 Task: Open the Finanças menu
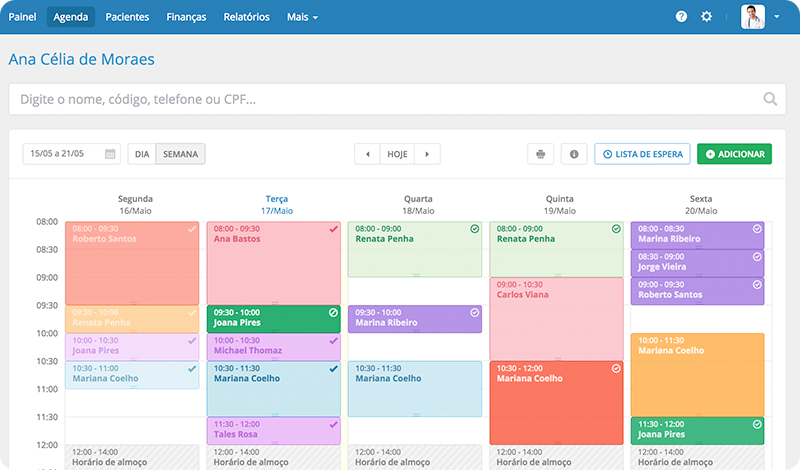pyautogui.click(x=186, y=17)
